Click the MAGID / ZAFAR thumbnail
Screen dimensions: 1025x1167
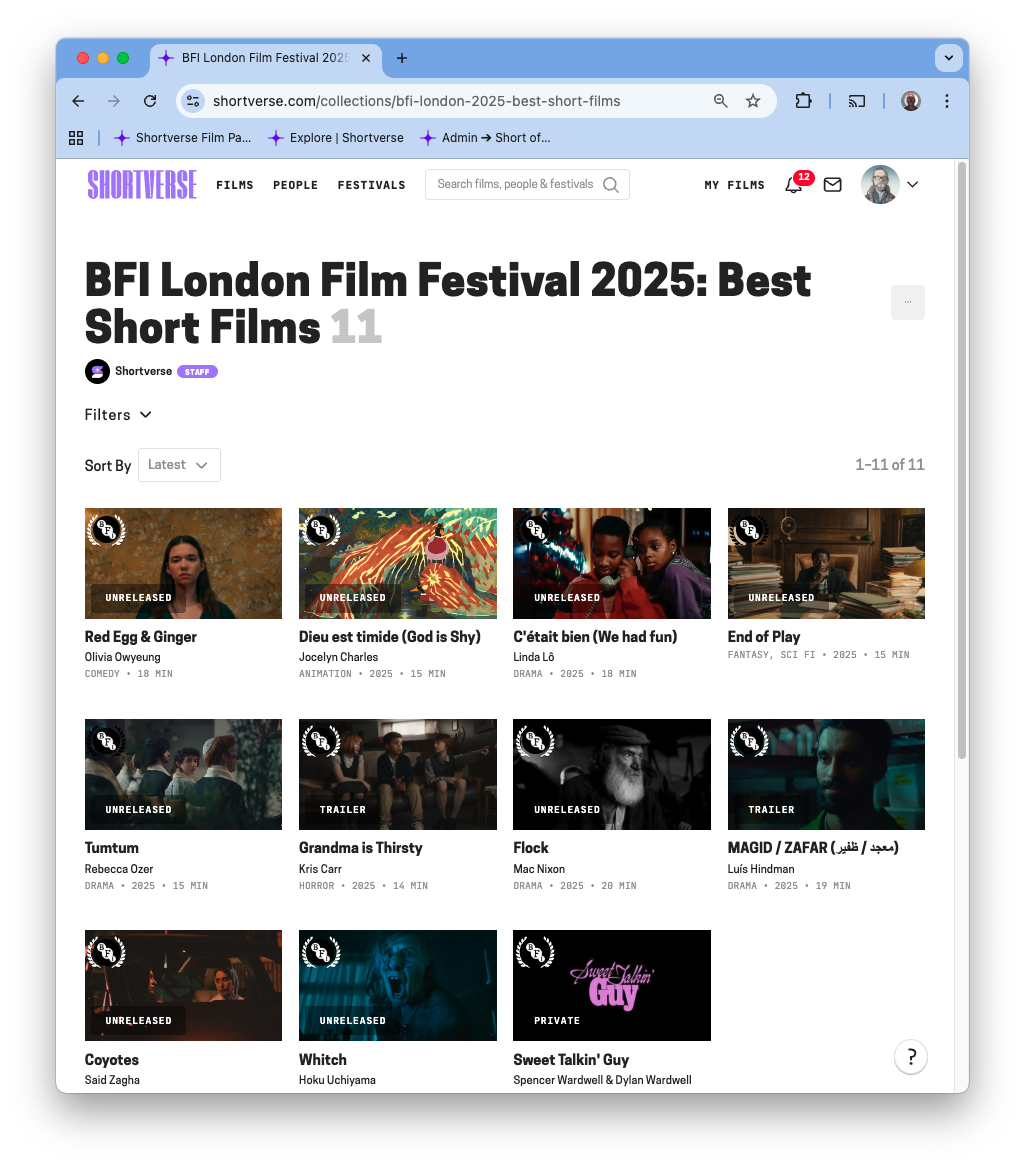tap(826, 774)
